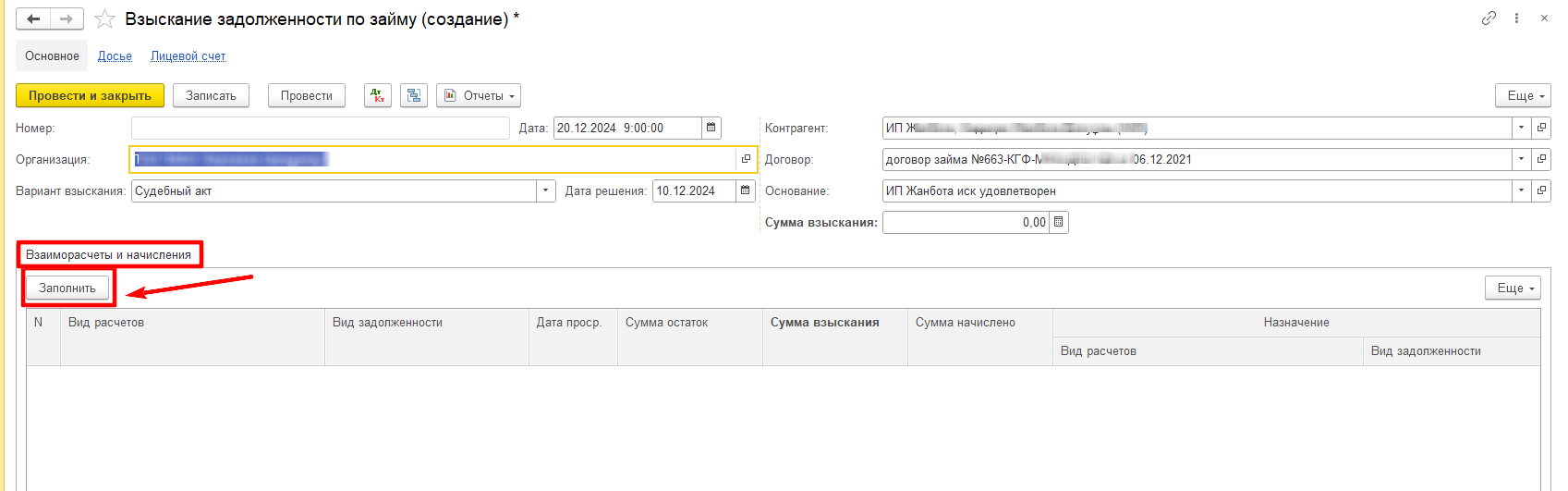Open the three-dot options menu in title bar
Viewport: 1568px width, 491px height.
point(1516,18)
